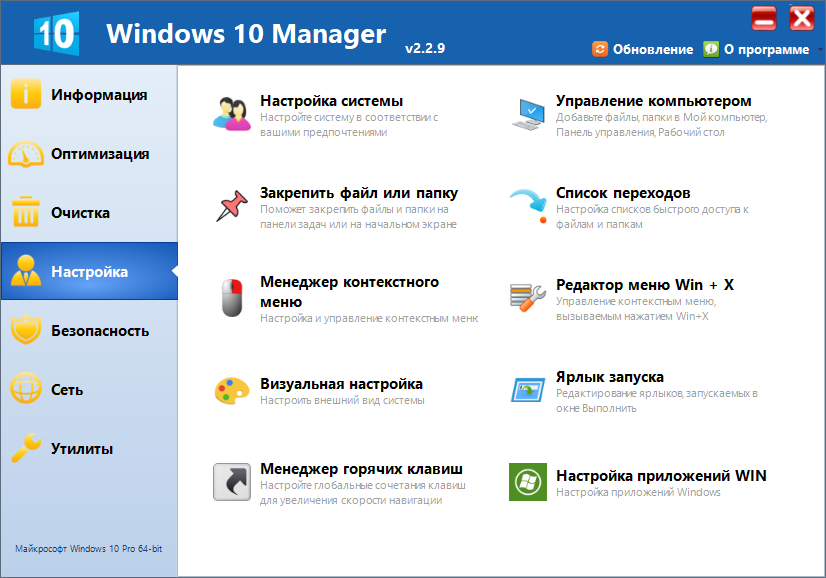Open the Информация tab
This screenshot has height=578, width=826.
89,95
